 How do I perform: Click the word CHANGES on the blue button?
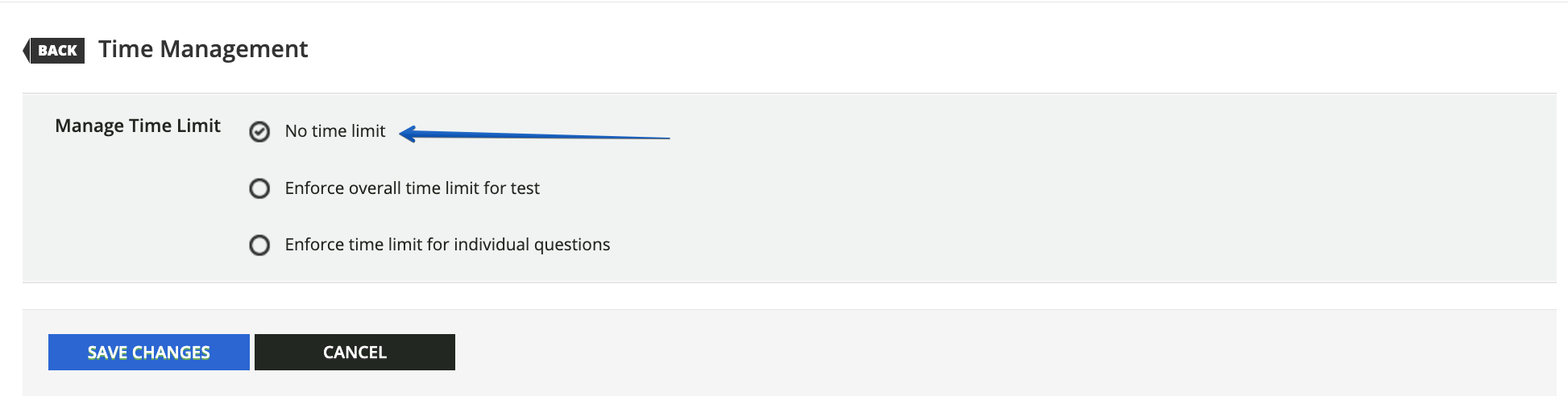click(x=171, y=353)
